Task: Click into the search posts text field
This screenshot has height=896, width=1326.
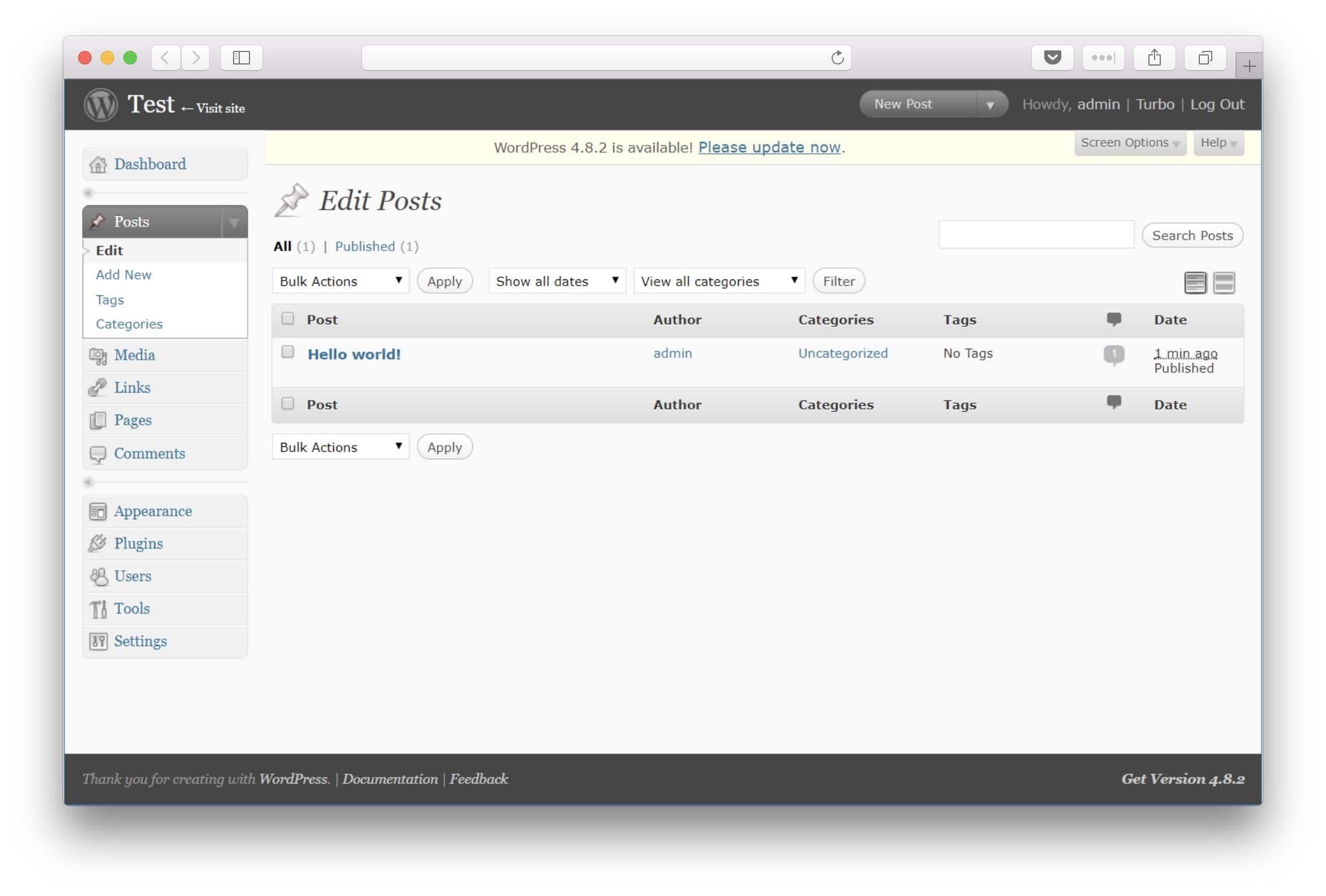Action: click(1036, 235)
